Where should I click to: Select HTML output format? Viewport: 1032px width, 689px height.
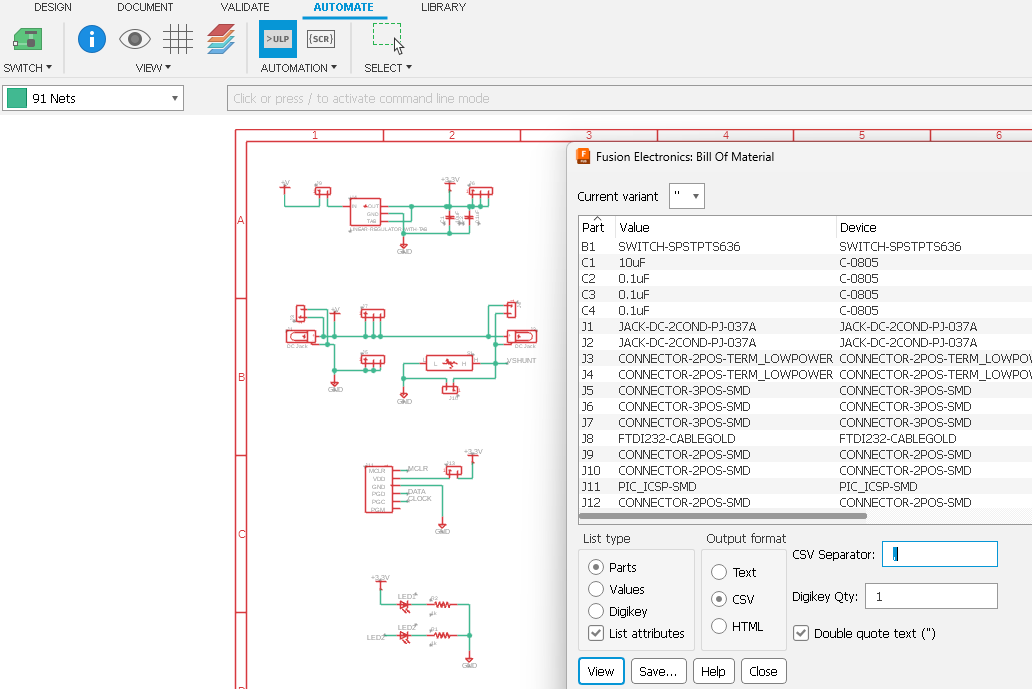(737, 626)
